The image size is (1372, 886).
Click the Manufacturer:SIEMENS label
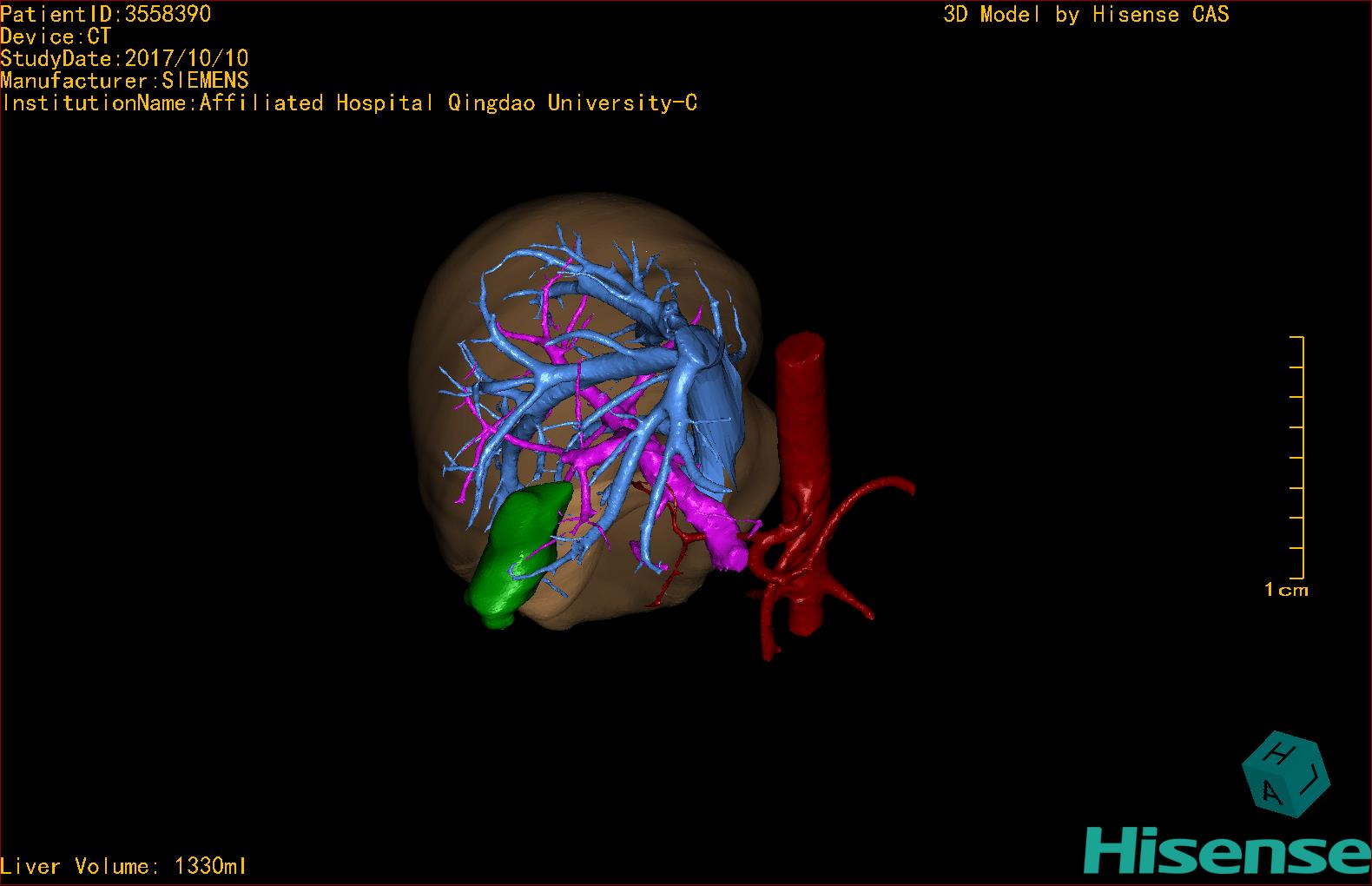pos(124,81)
